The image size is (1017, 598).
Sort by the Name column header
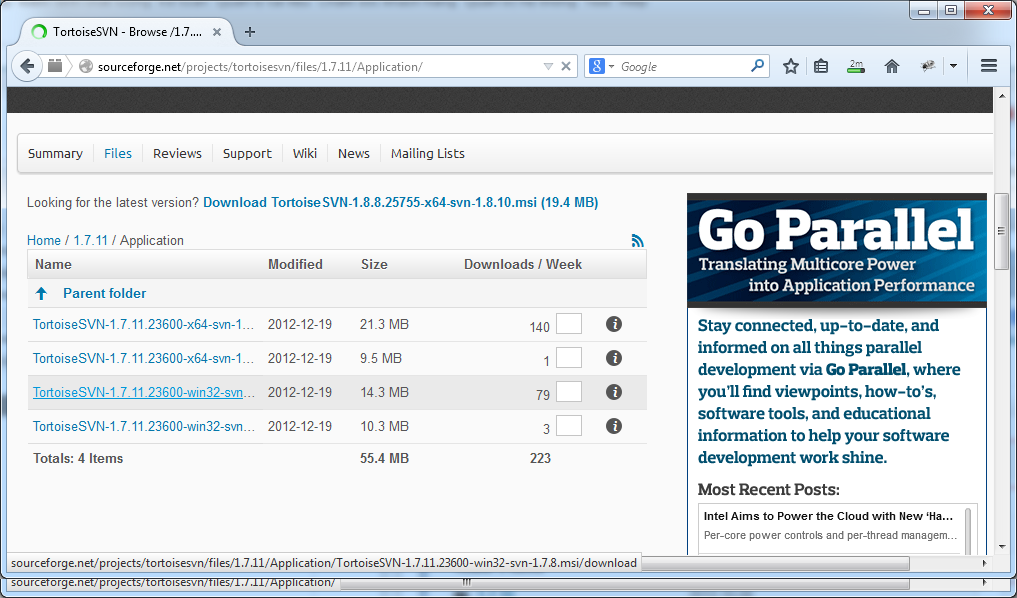tap(53, 264)
